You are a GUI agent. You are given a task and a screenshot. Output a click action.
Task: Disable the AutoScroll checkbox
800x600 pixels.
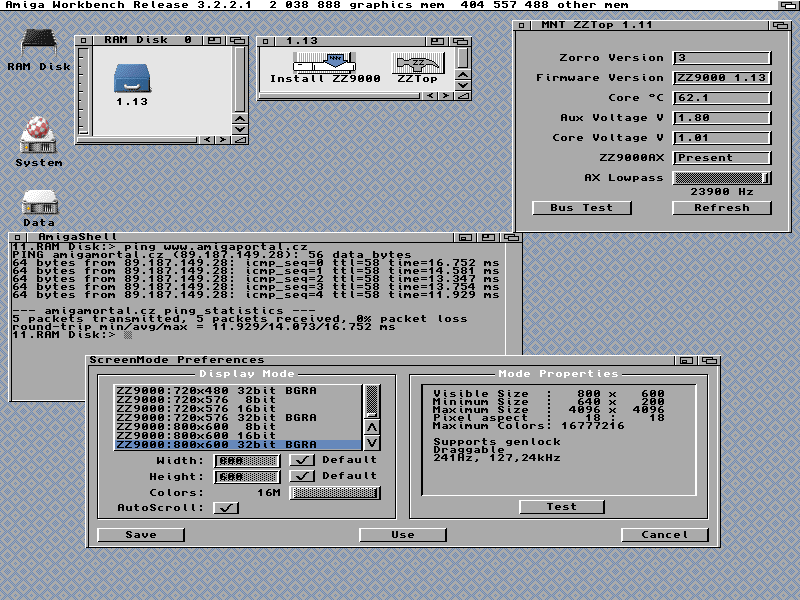pyautogui.click(x=227, y=508)
